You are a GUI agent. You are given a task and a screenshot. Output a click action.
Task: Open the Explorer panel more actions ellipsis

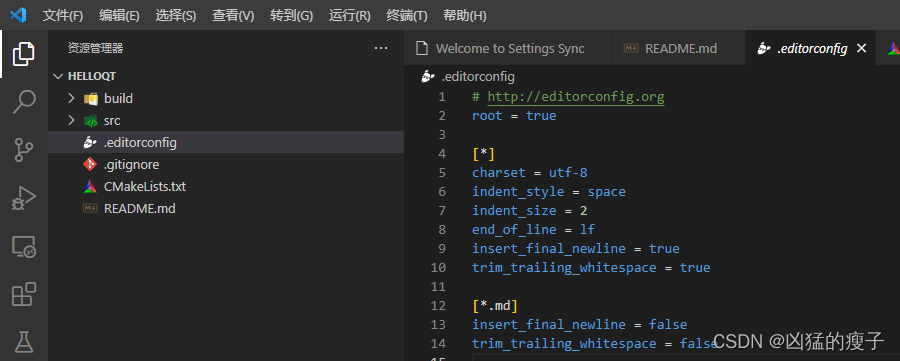click(381, 48)
